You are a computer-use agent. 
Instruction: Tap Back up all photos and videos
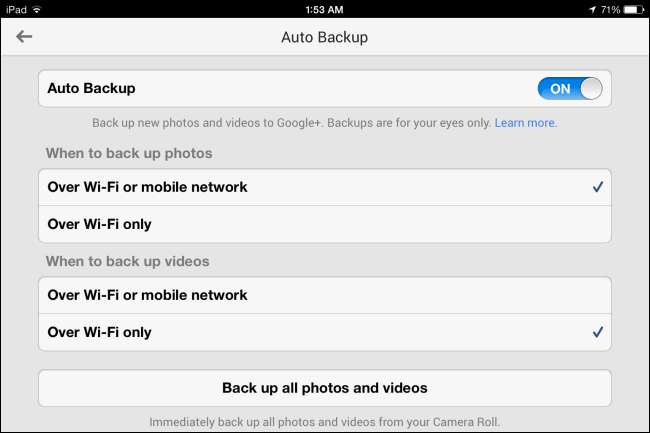[x=325, y=388]
